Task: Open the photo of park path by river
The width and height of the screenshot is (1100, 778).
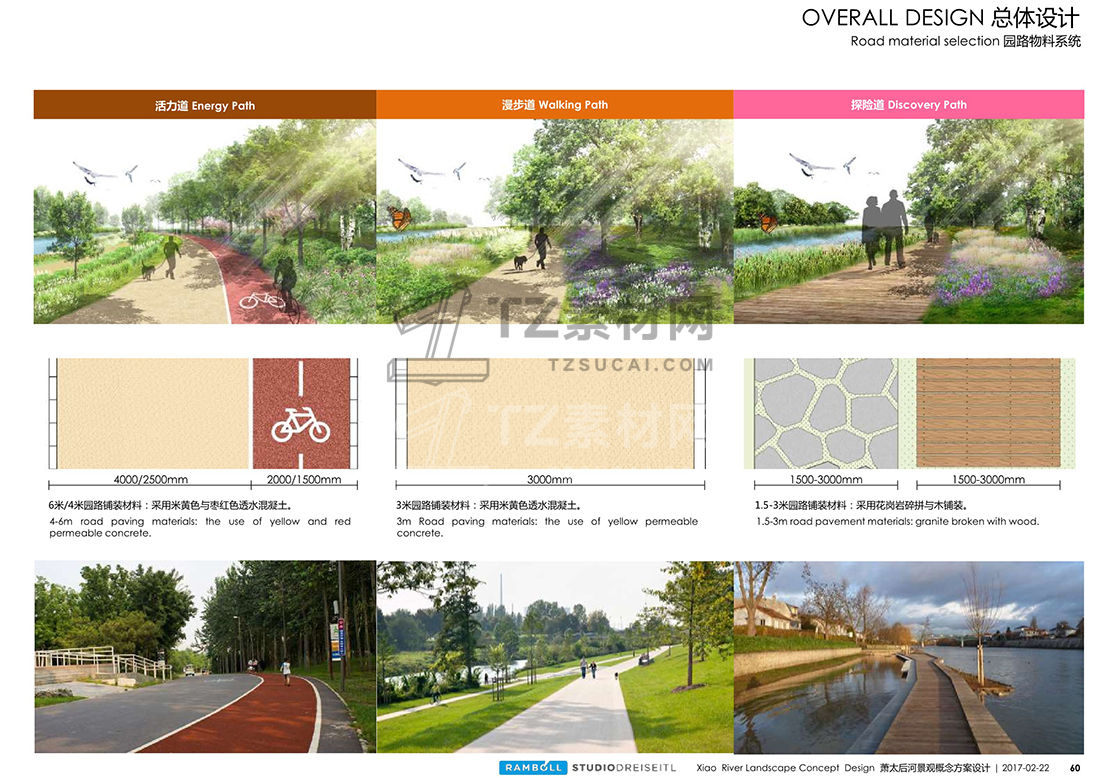Action: point(555,657)
